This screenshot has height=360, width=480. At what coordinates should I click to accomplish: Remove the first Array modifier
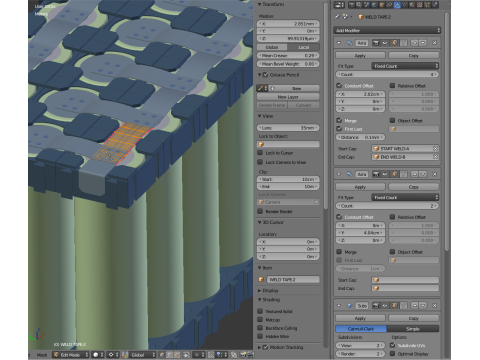click(434, 43)
